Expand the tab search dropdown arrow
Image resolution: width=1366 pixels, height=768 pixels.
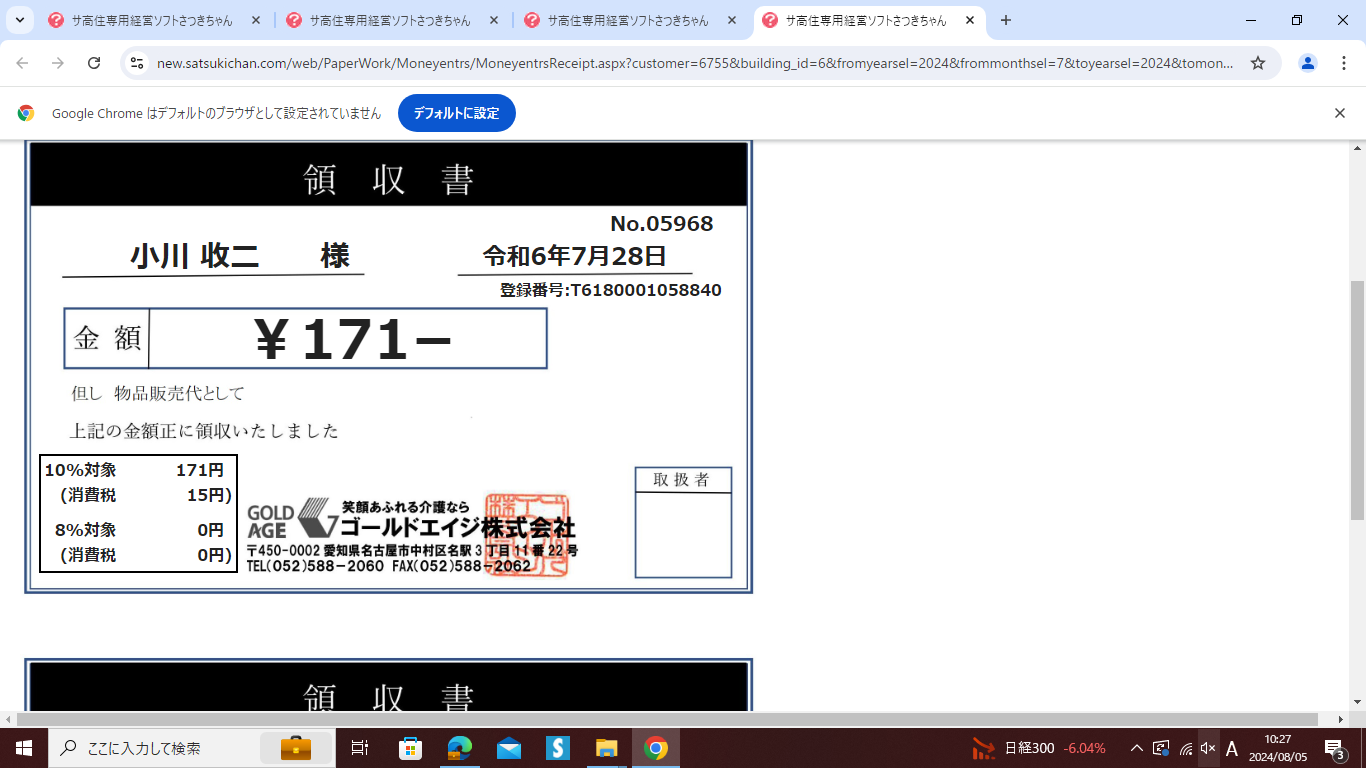point(19,20)
